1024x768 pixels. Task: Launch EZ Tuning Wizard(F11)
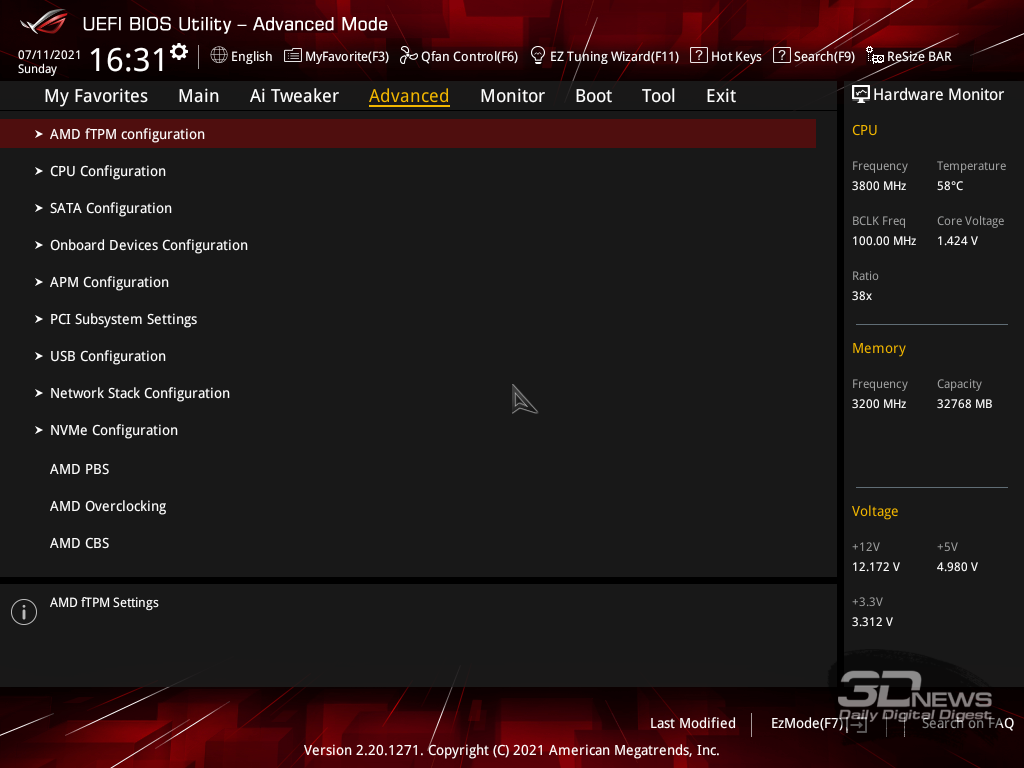615,57
